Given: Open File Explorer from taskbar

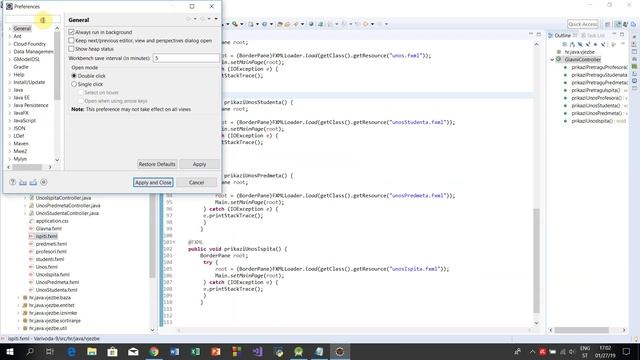Looking at the screenshot, I should click(92, 351).
